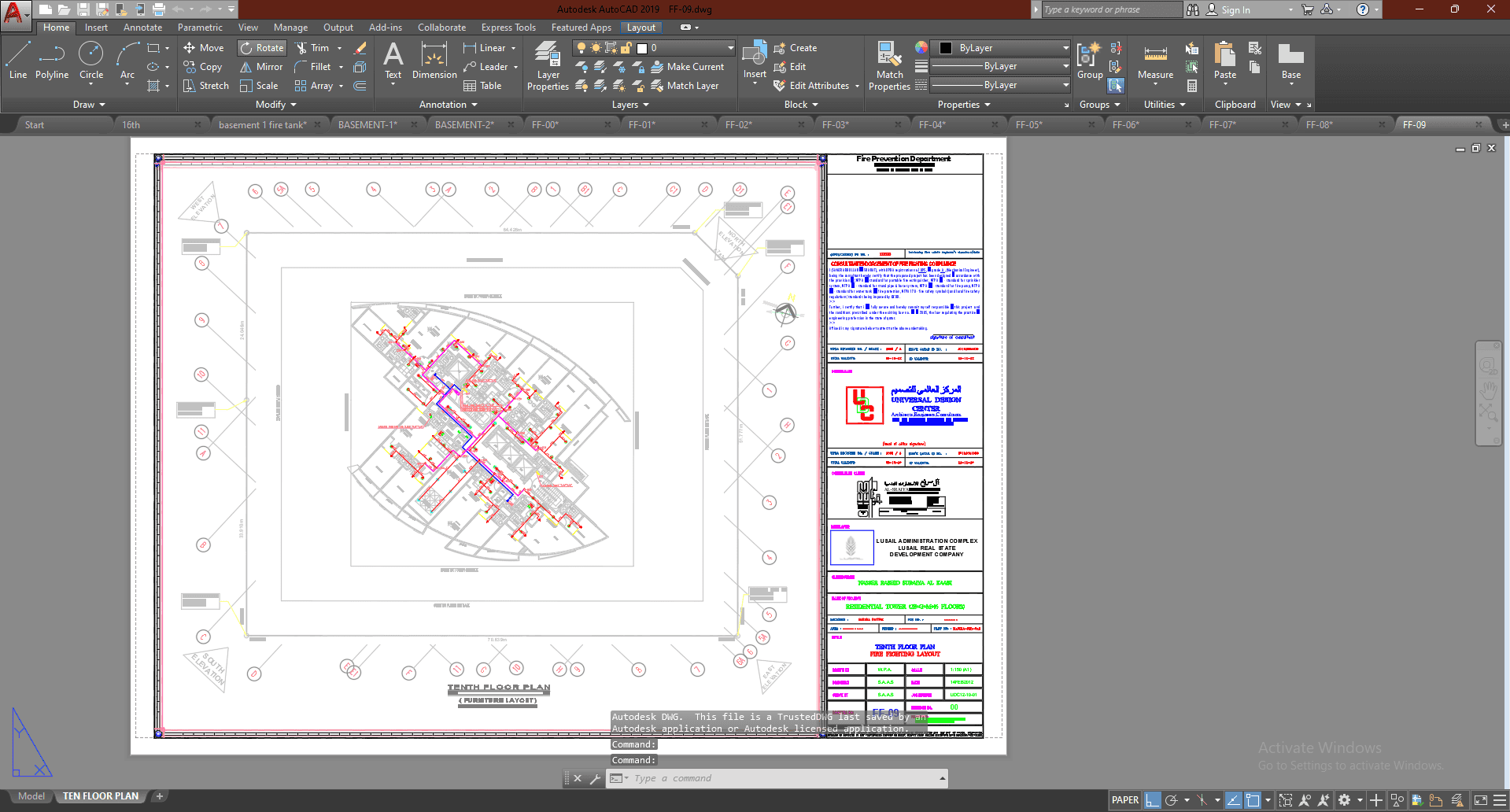The width and height of the screenshot is (1510, 812).
Task: Expand the Draw panel dropdown
Action: [89, 105]
